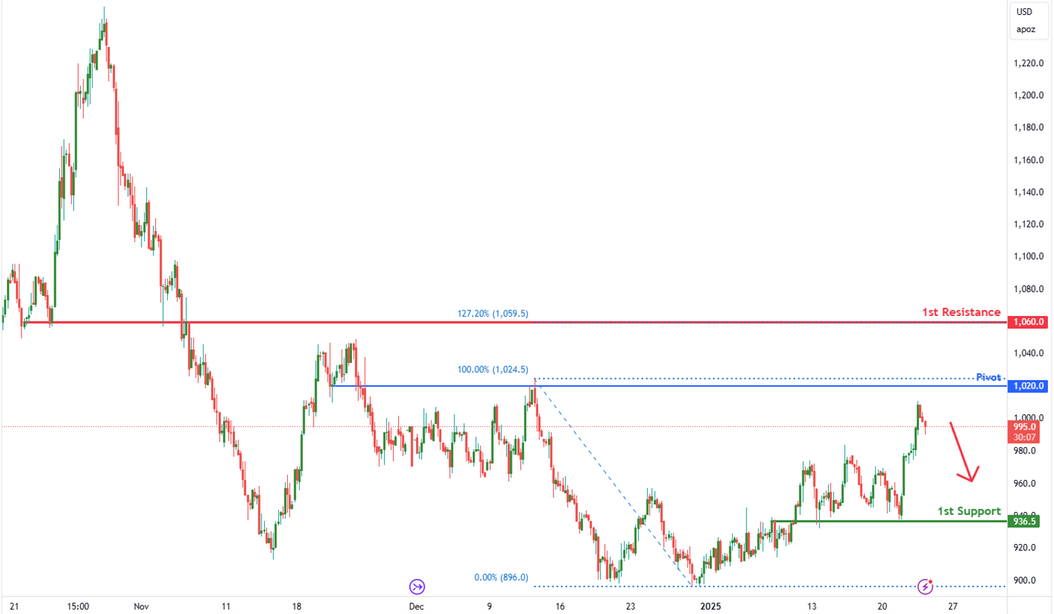
Task: Click the 1,200.0 value on price axis
Action: point(1028,95)
